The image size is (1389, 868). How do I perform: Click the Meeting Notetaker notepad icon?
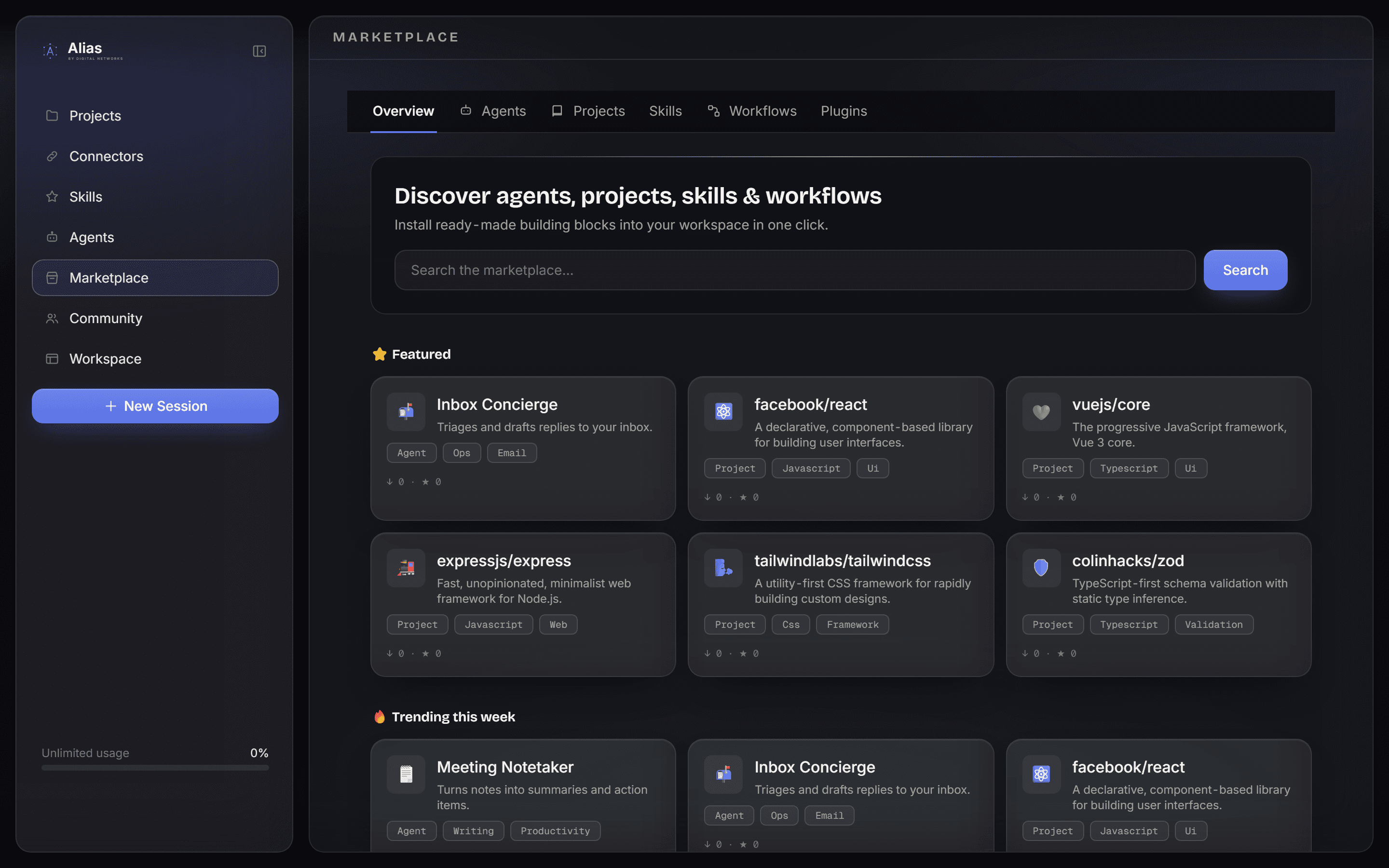tap(406, 774)
